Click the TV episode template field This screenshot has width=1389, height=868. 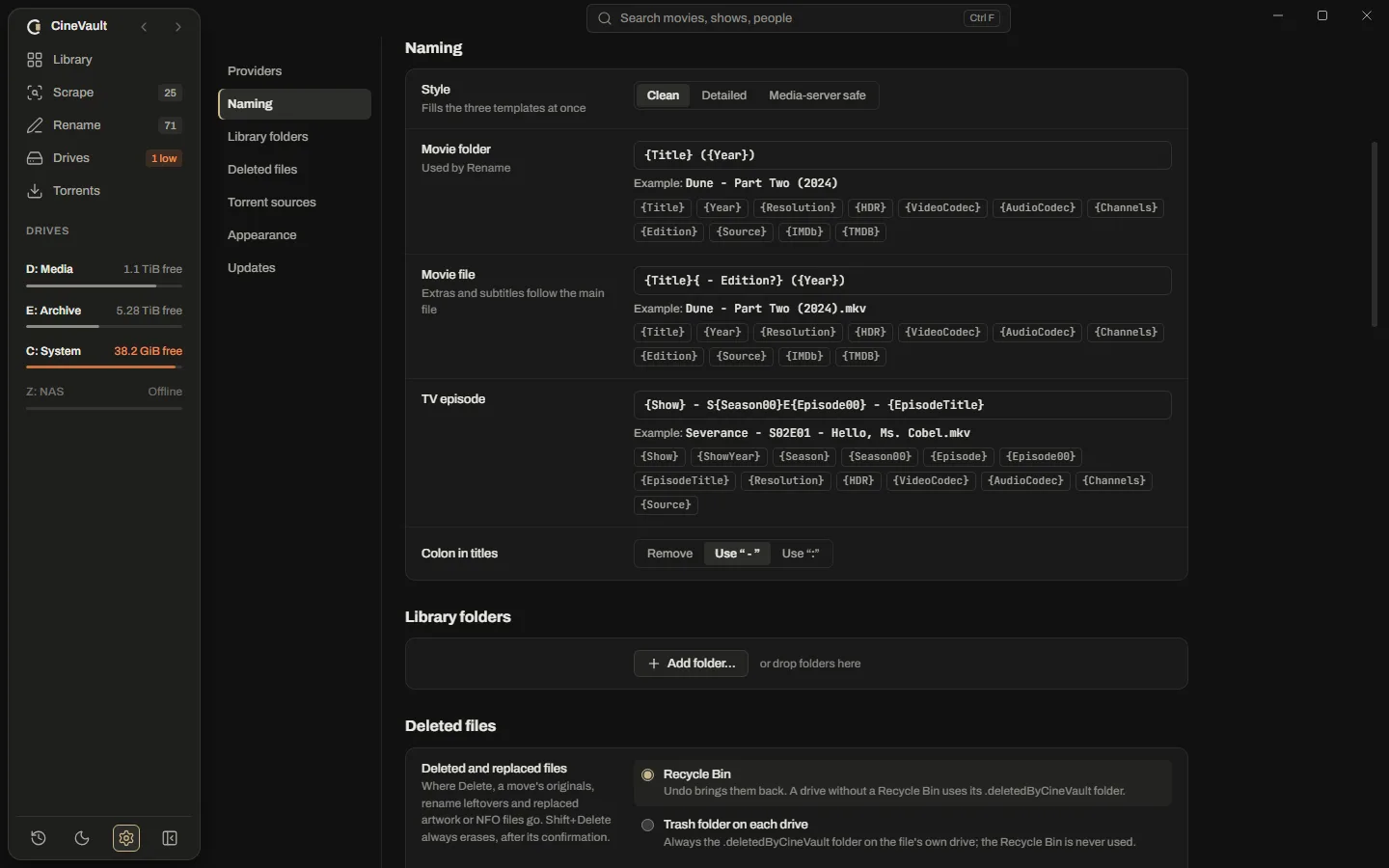click(x=903, y=405)
